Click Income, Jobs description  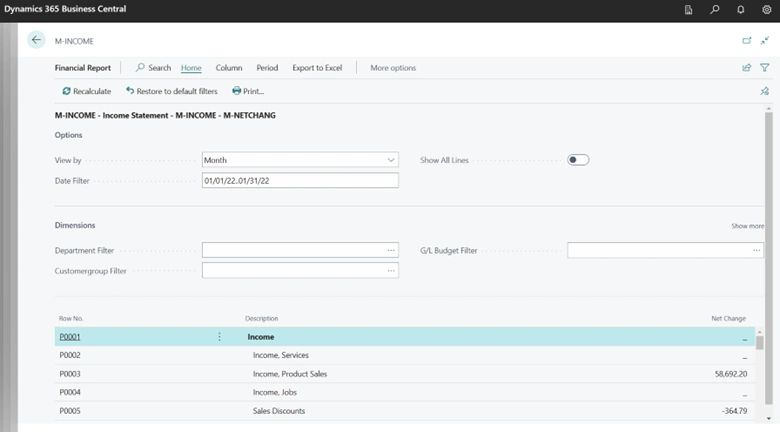275,392
